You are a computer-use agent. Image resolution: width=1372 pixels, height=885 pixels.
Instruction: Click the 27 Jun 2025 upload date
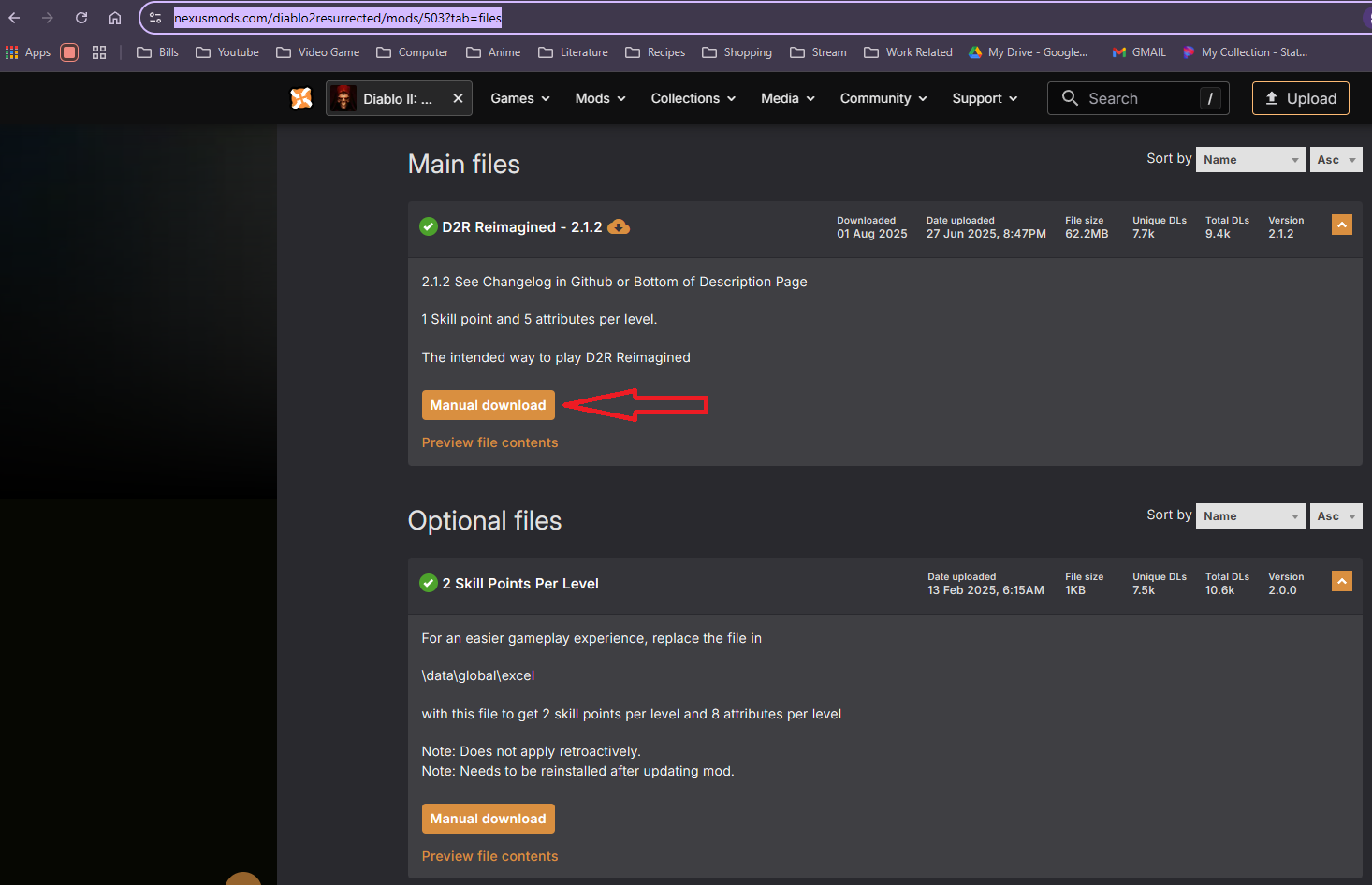coord(986,234)
